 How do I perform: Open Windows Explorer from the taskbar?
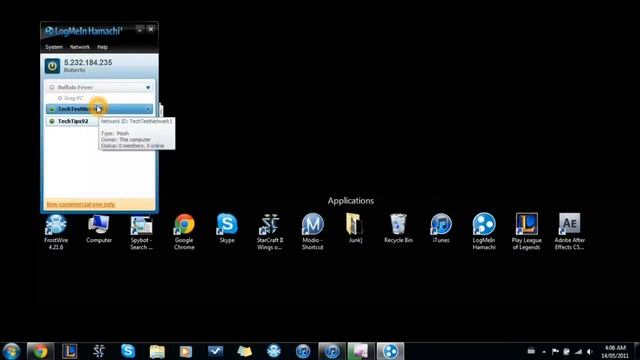[157, 351]
